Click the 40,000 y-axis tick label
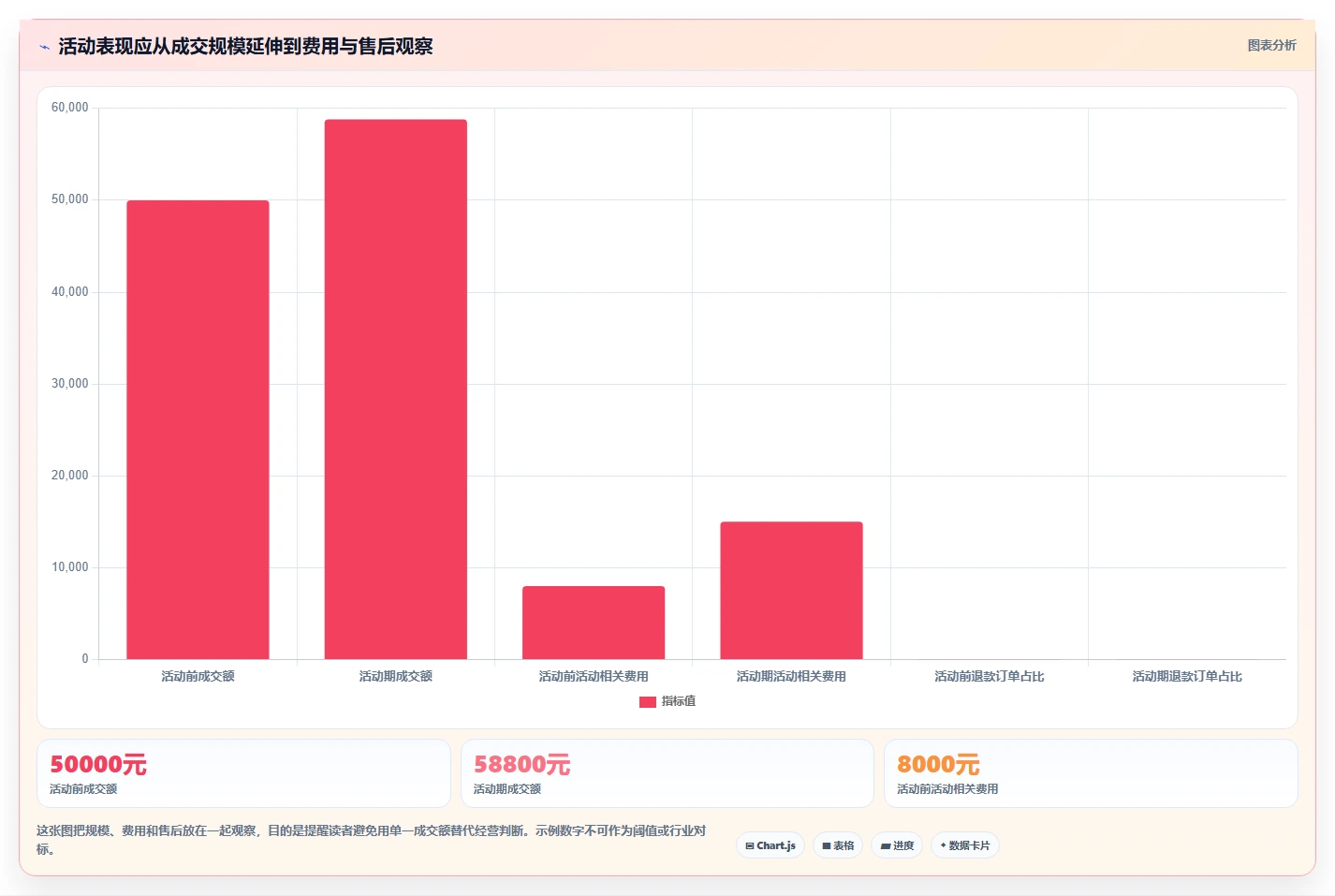The image size is (1335, 896). 70,292
